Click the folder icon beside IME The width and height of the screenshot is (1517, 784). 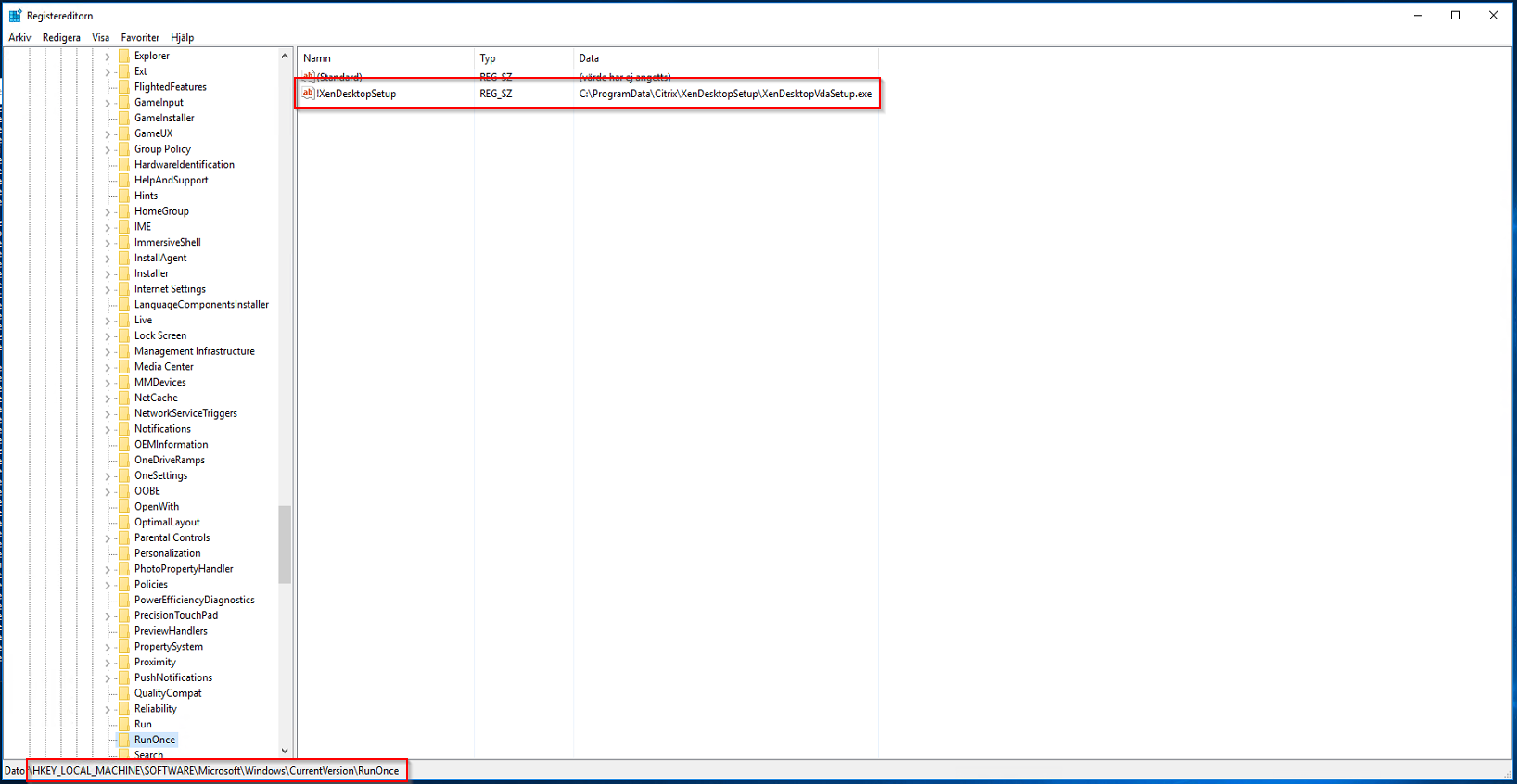(x=124, y=227)
